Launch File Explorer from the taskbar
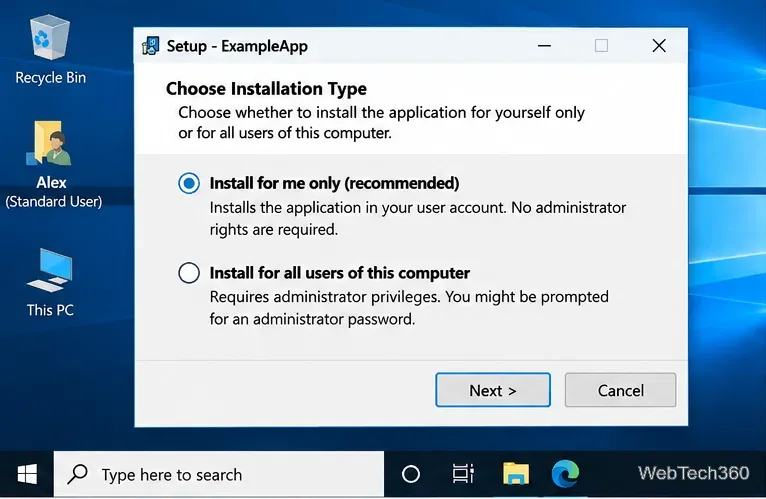Image resolution: width=766 pixels, height=499 pixels. [x=516, y=474]
